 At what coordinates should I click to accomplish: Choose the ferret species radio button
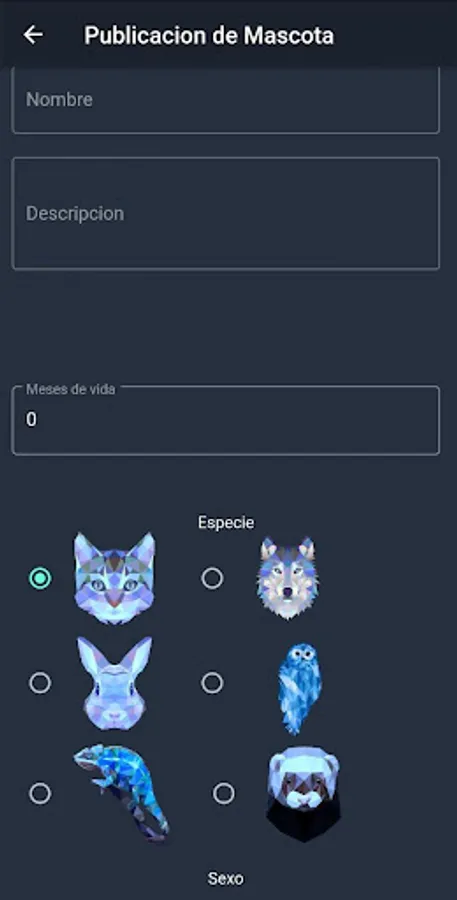point(223,794)
